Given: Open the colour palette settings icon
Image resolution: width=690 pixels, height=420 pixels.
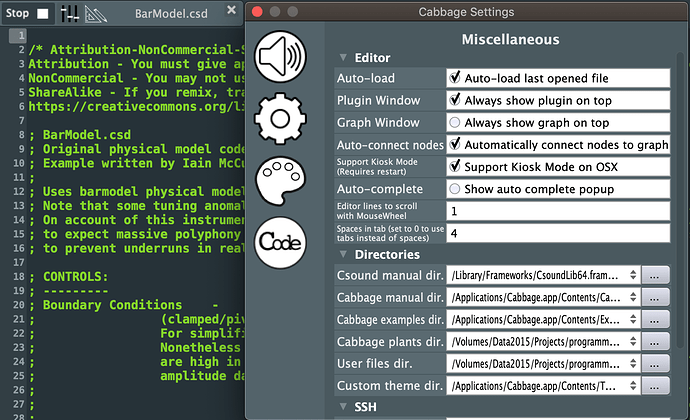Looking at the screenshot, I should click(280, 181).
